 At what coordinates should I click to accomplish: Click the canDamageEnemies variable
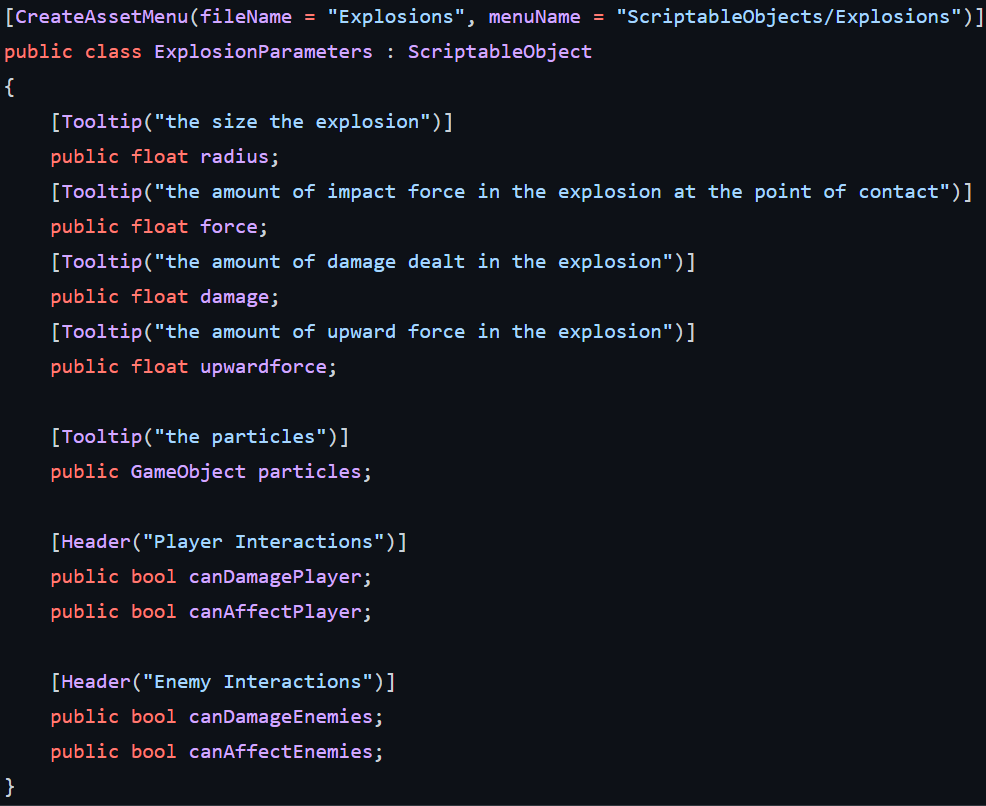(x=281, y=717)
